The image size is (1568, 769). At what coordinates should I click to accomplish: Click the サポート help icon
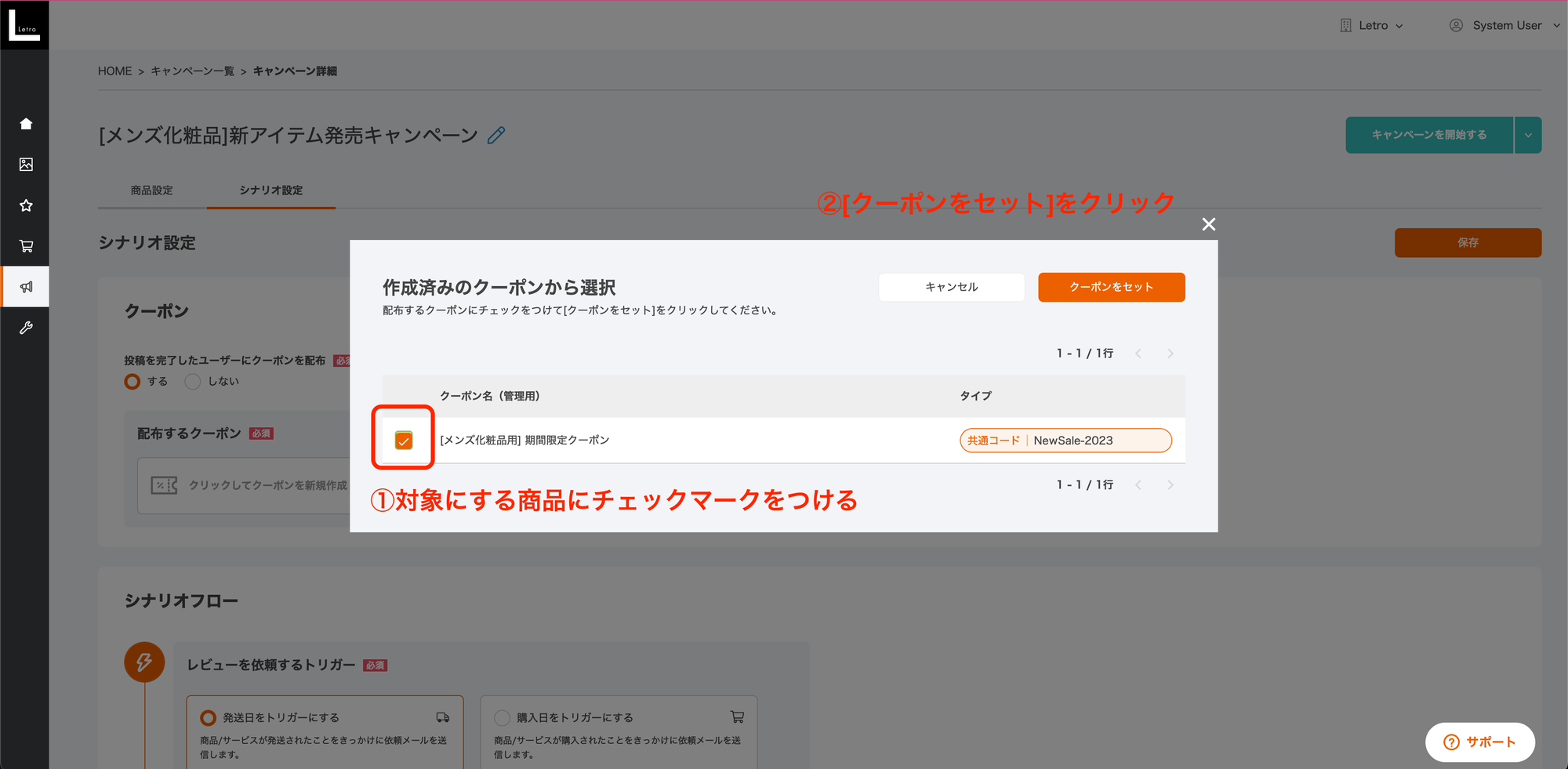[1452, 742]
